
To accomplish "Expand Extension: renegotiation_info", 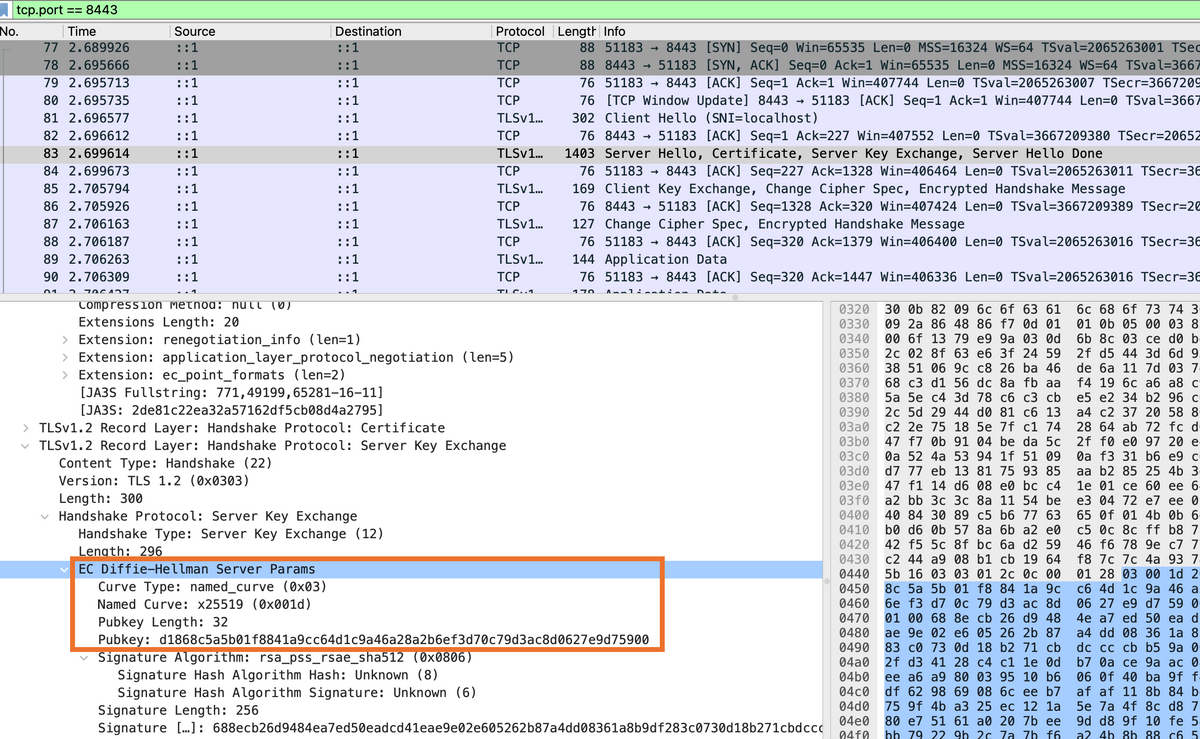I will pyautogui.click(x=65, y=340).
